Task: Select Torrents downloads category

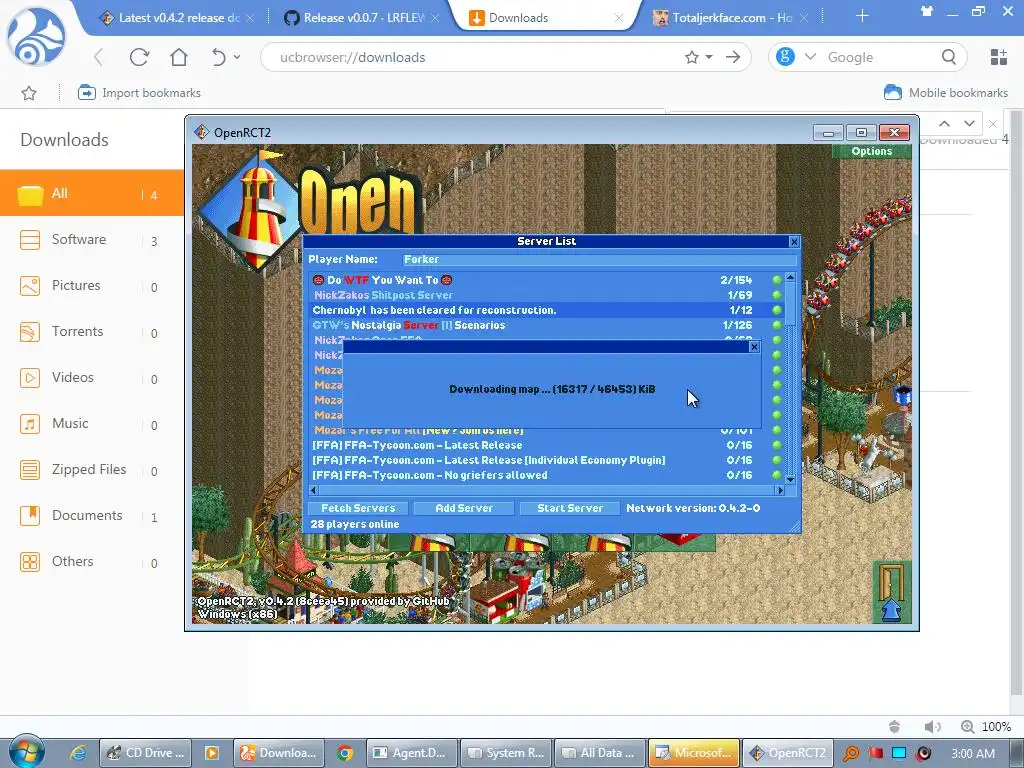Action: [x=91, y=332]
